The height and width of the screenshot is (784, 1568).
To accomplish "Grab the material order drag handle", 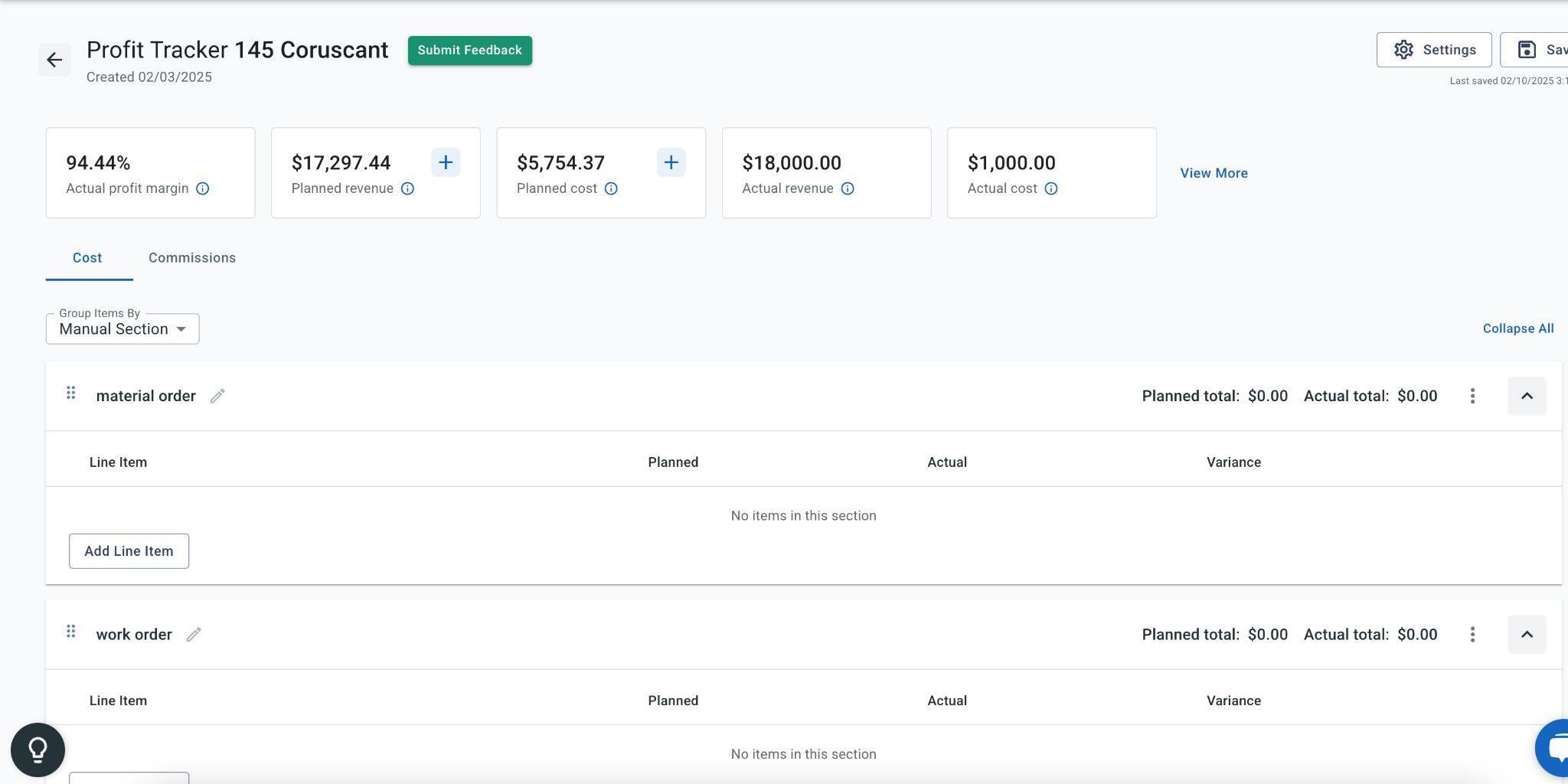I will click(x=70, y=394).
